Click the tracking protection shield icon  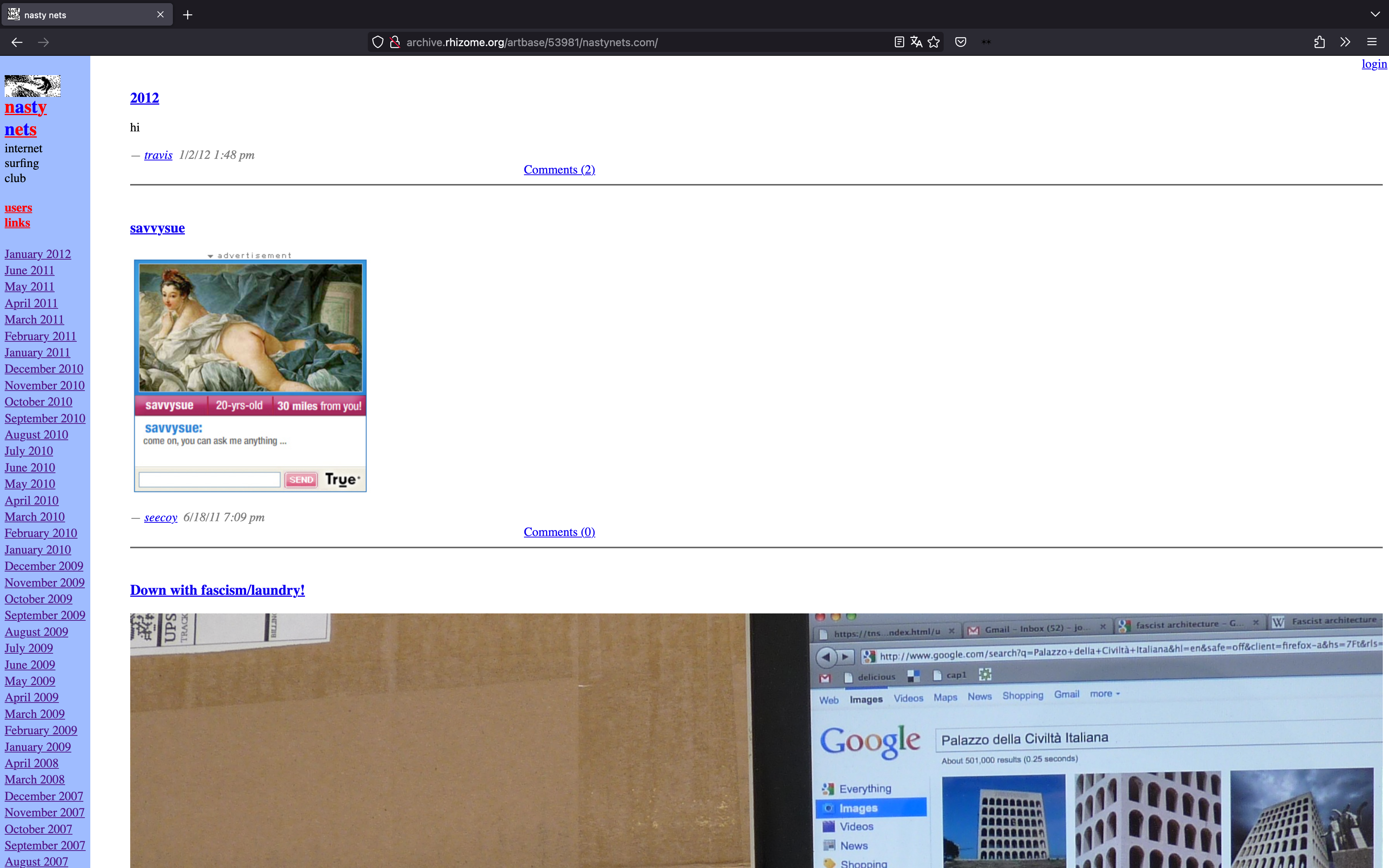(x=377, y=42)
